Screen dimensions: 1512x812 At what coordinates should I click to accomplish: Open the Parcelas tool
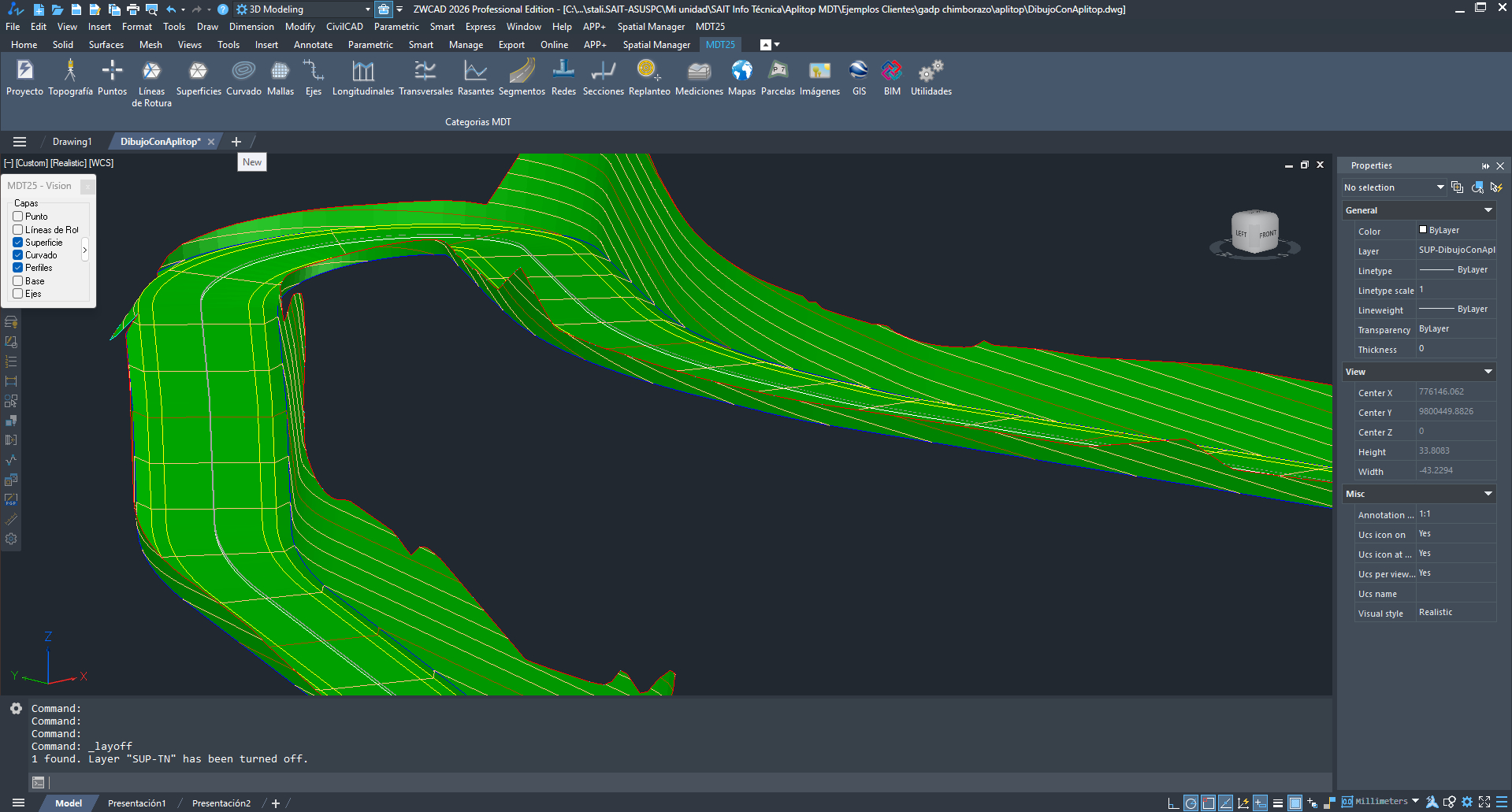(778, 78)
